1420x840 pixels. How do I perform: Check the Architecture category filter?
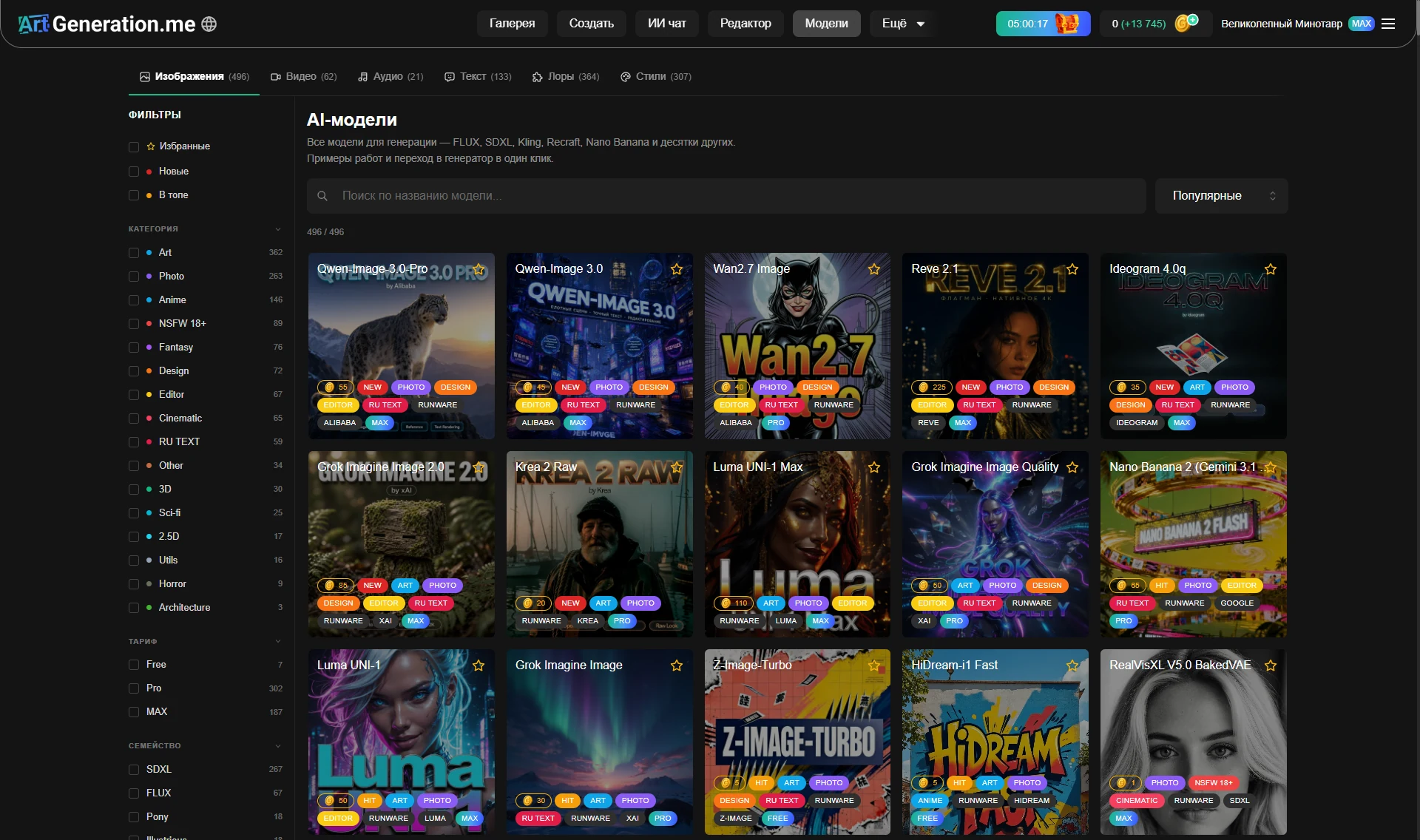coord(134,608)
